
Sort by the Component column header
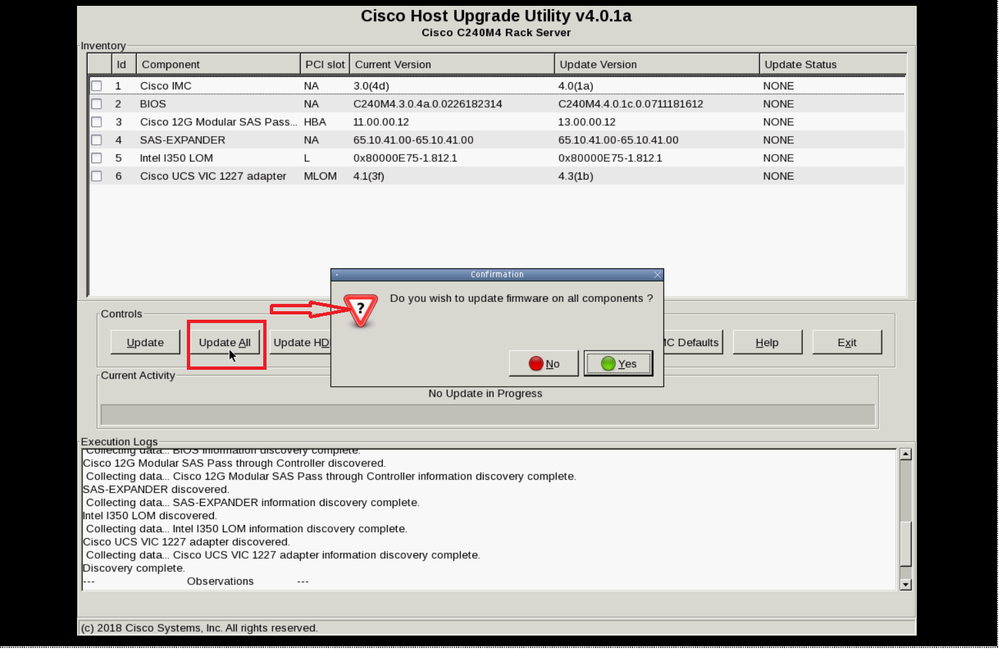(x=218, y=64)
